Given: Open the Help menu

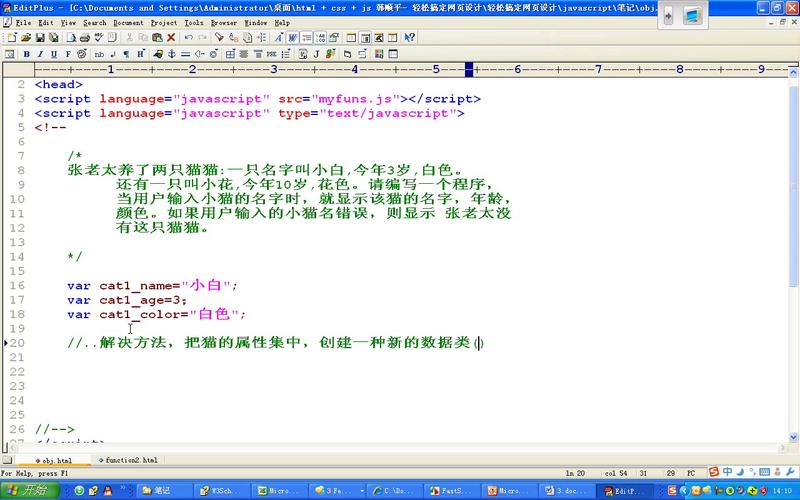Looking at the screenshot, I should [282, 23].
